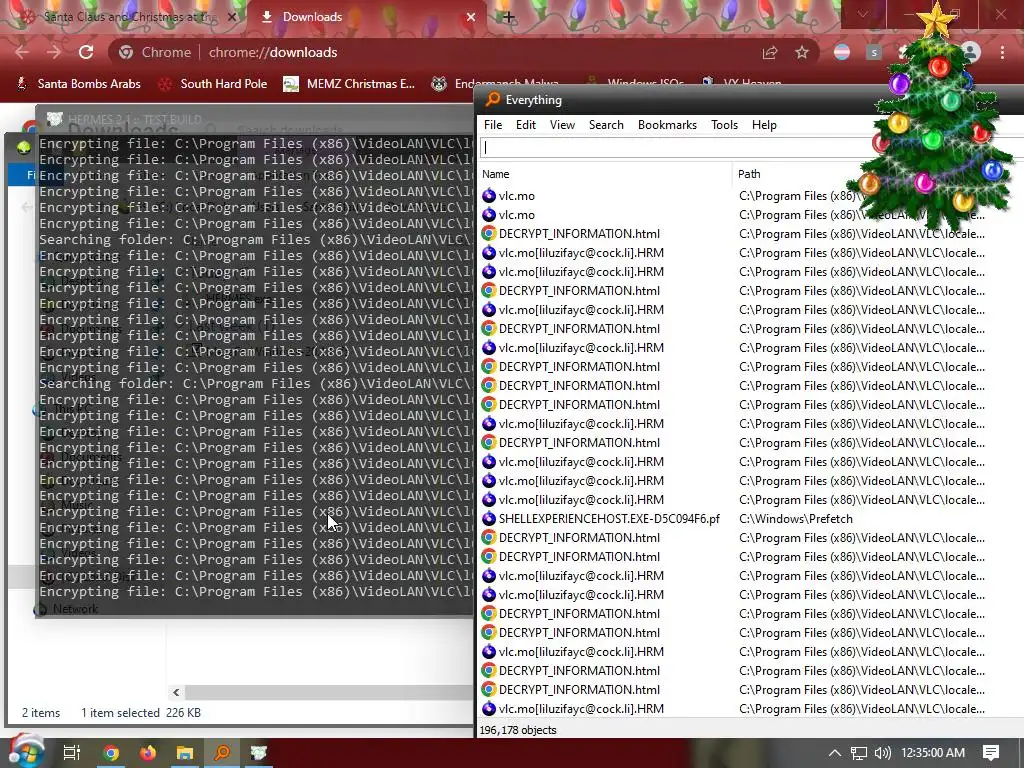The image size is (1024, 768).
Task: Show hidden system tray icons
Action: 835,753
